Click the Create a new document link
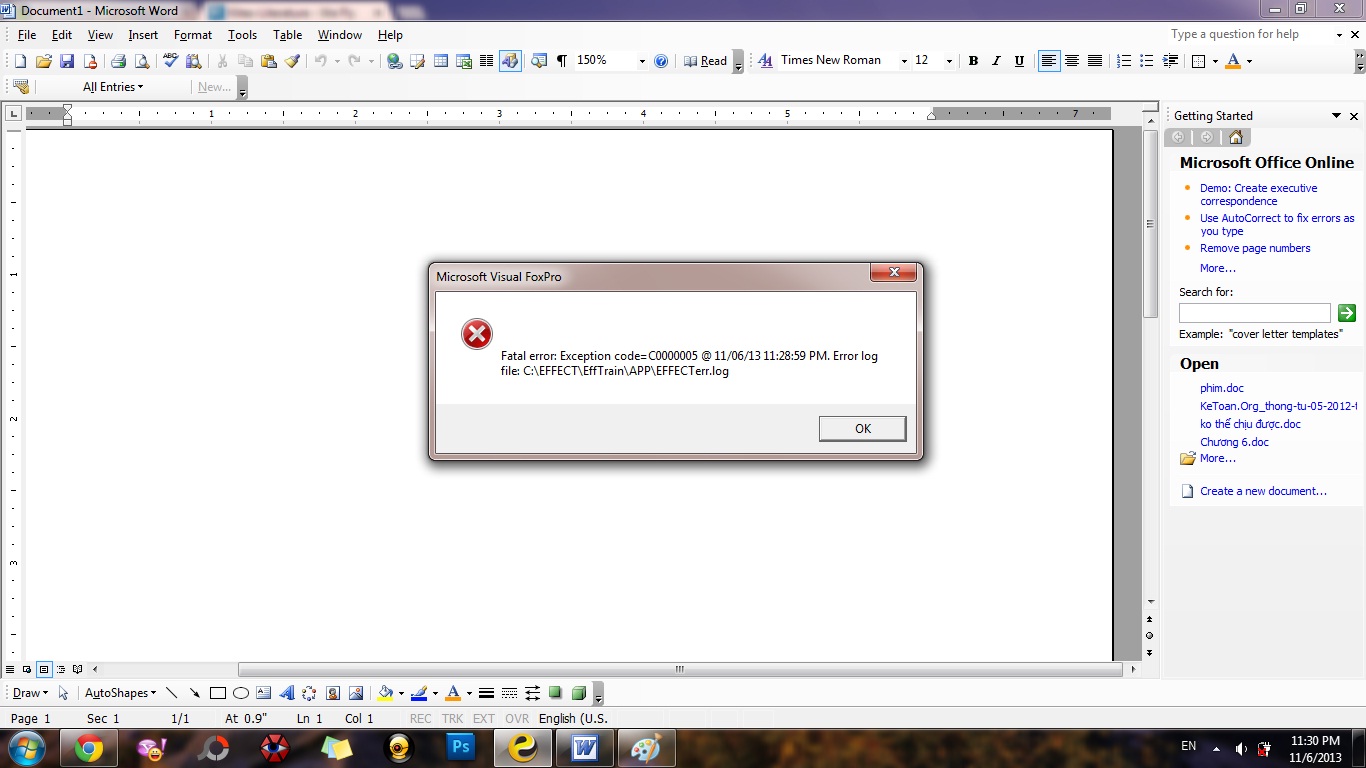The width and height of the screenshot is (1366, 768). point(1263,491)
